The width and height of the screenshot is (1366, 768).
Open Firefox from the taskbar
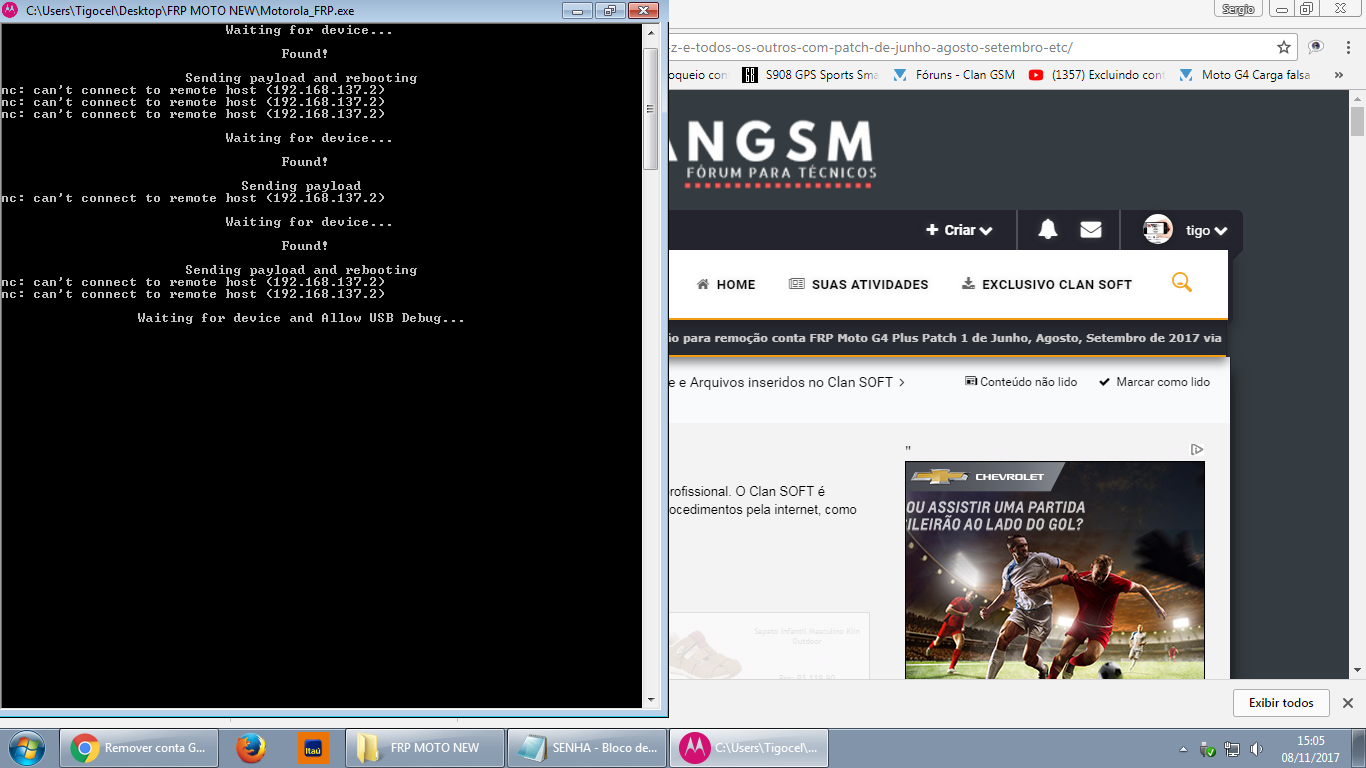pyautogui.click(x=251, y=747)
